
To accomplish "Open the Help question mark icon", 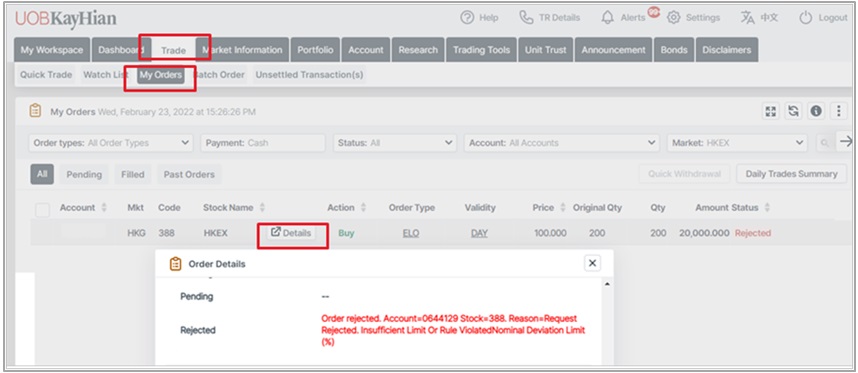I will (x=467, y=18).
